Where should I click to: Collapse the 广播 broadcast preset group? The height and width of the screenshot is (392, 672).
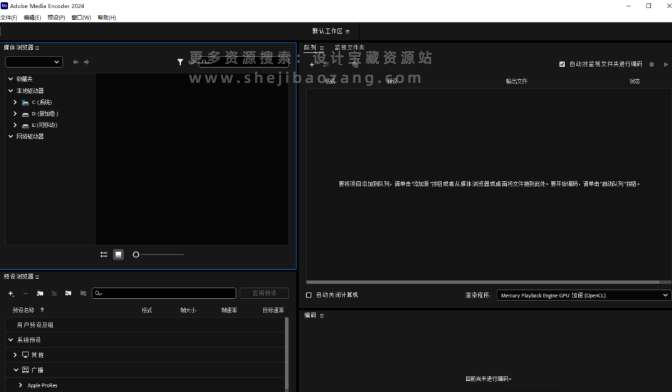tap(15, 370)
